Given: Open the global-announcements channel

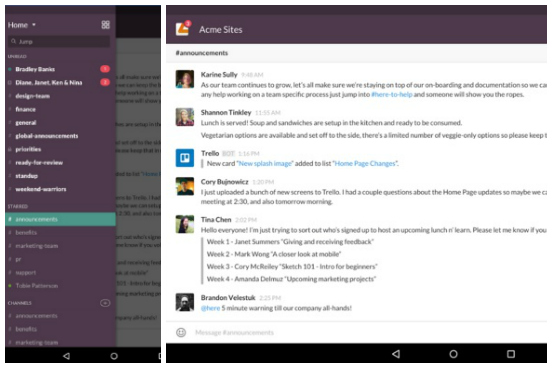Looking at the screenshot, I should coord(47,136).
